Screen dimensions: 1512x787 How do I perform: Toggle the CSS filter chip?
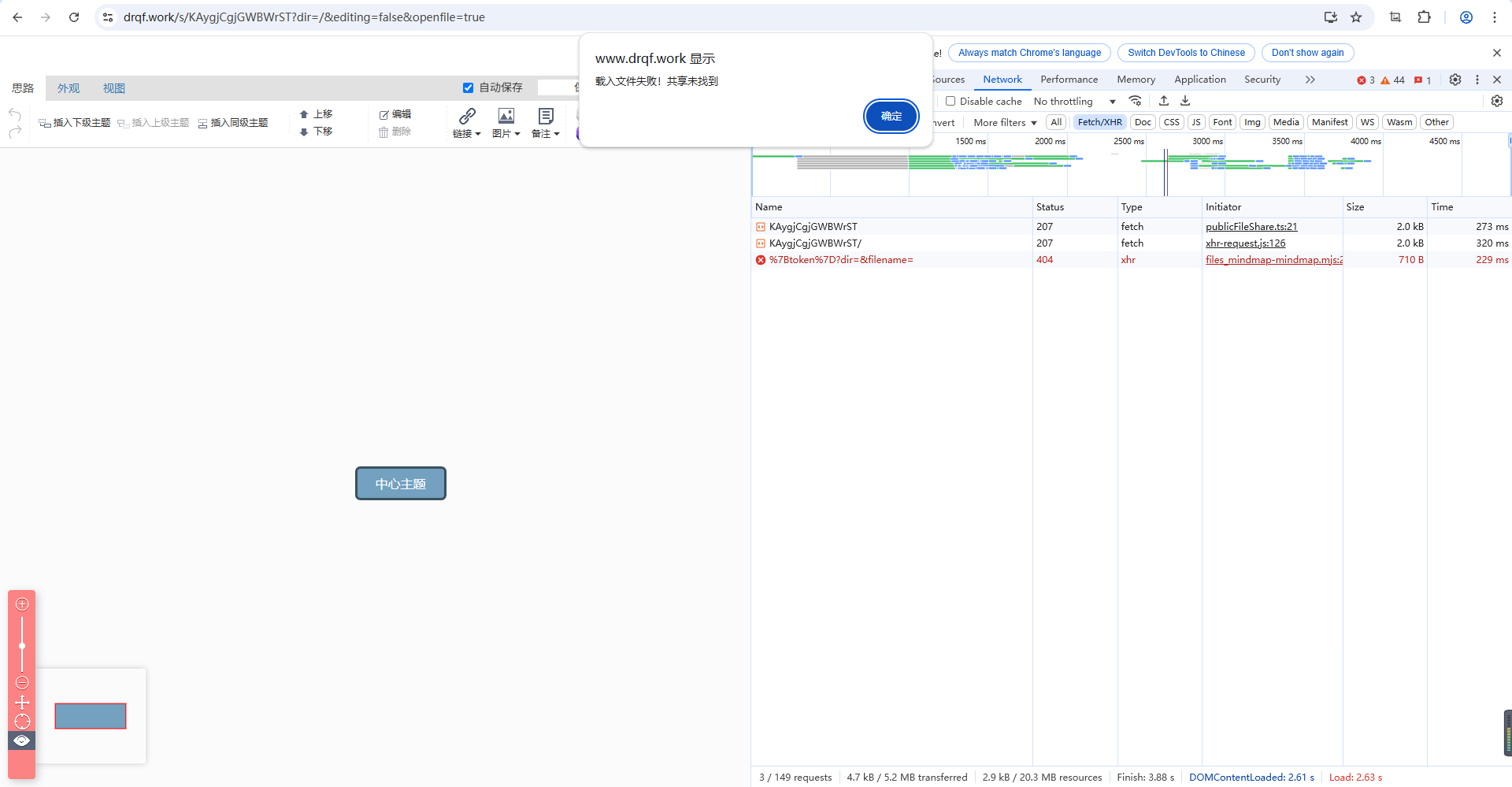tap(1172, 122)
